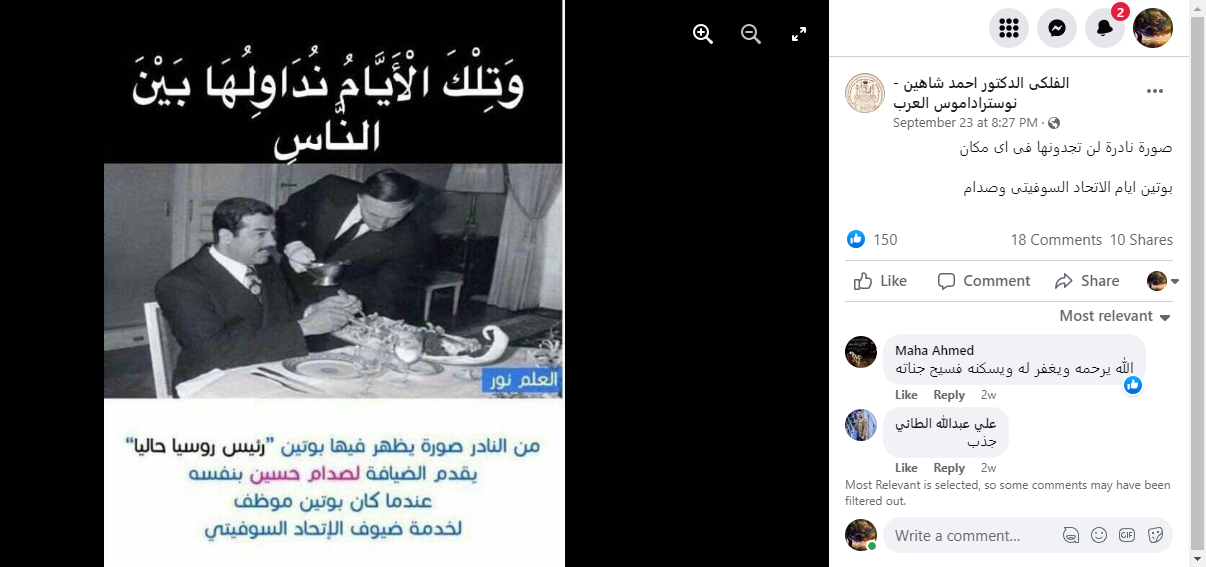Open the Facebook menu grid icon
This screenshot has height=567, width=1206.
tap(1009, 28)
